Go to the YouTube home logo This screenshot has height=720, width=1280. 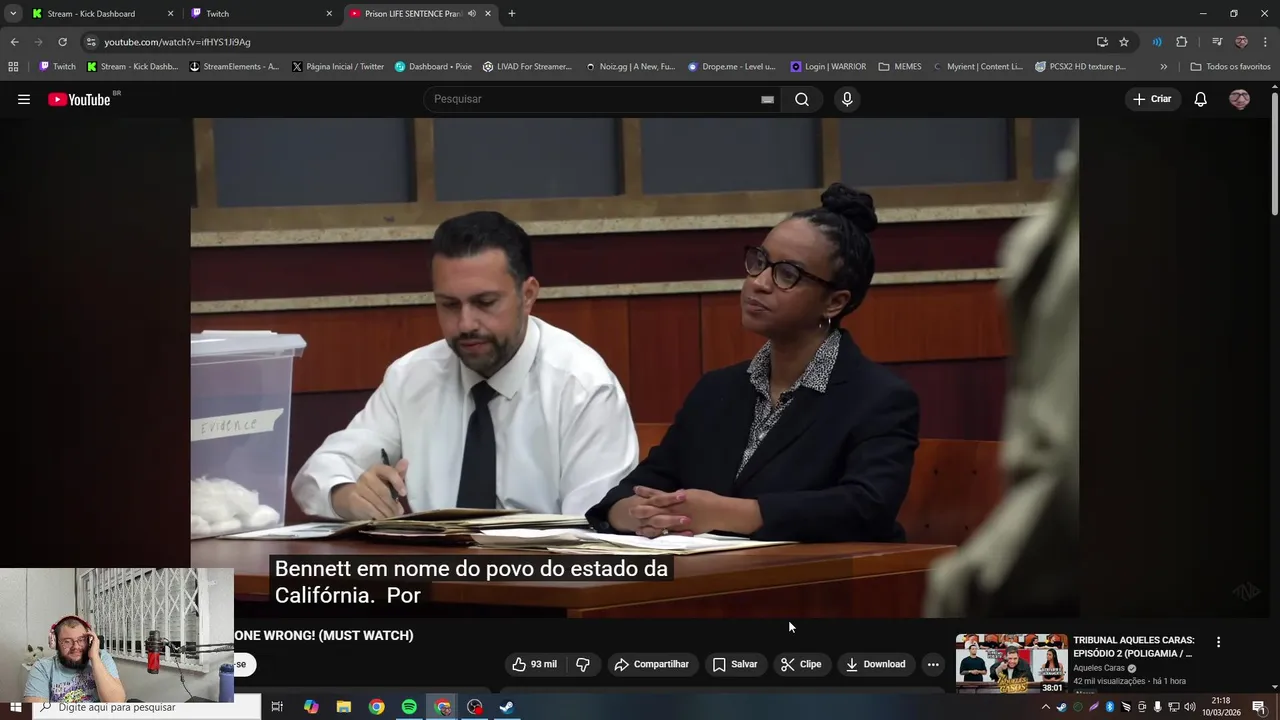[x=79, y=99]
